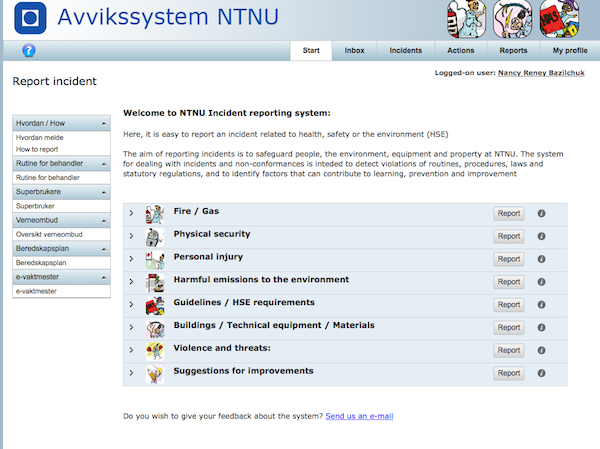
Task: Expand the Violence and threats row
Action: tap(131, 350)
